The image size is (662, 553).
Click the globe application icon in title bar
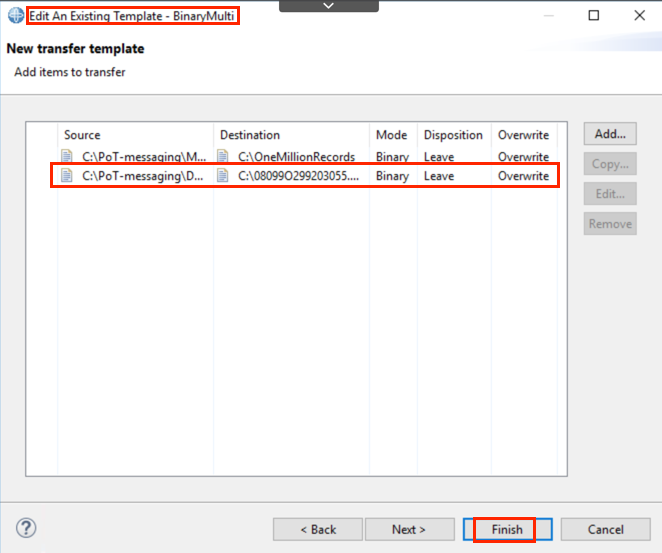(x=16, y=16)
